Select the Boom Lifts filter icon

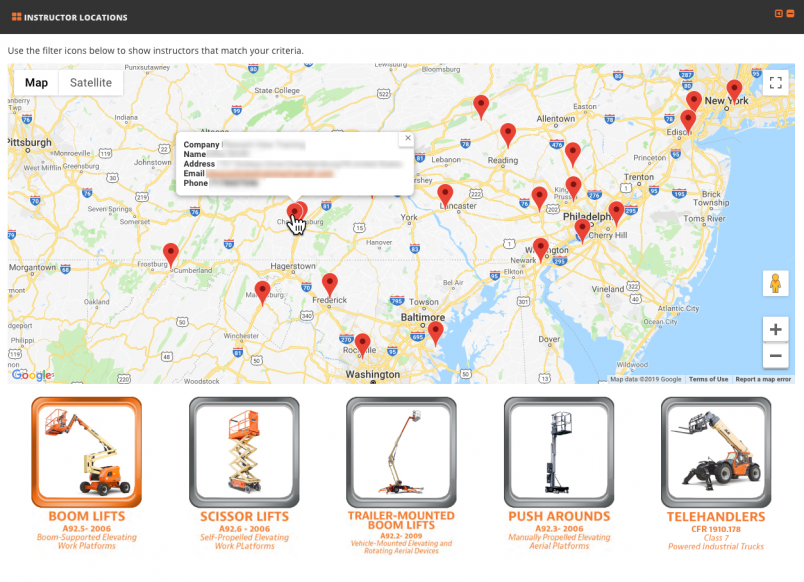[86, 452]
